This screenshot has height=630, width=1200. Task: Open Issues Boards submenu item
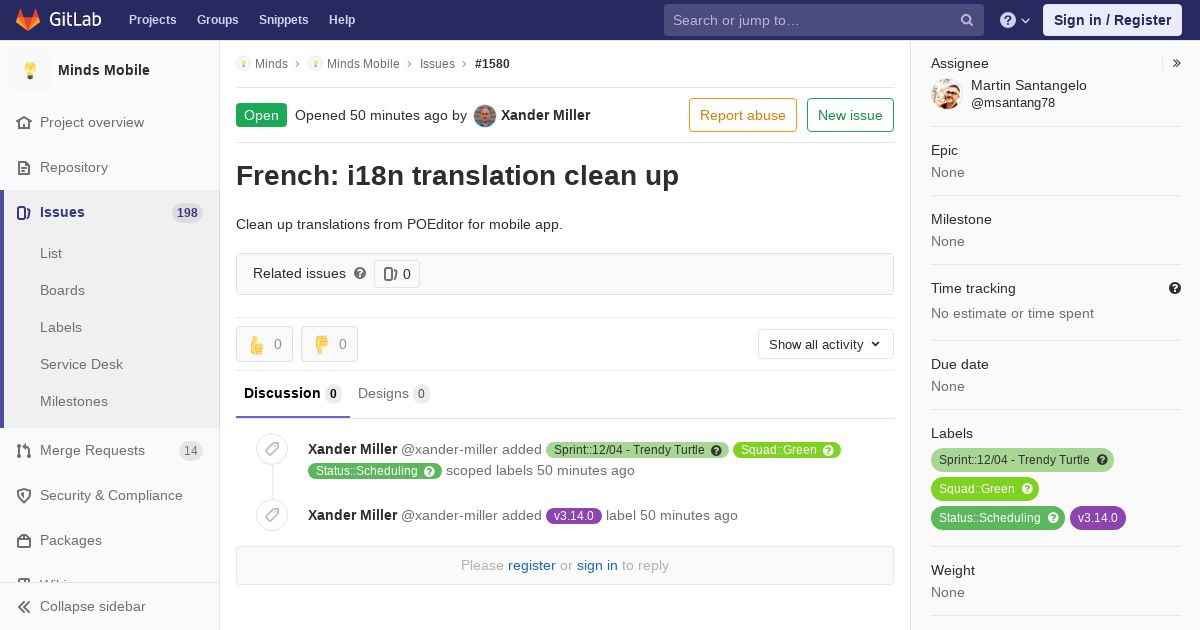click(62, 290)
